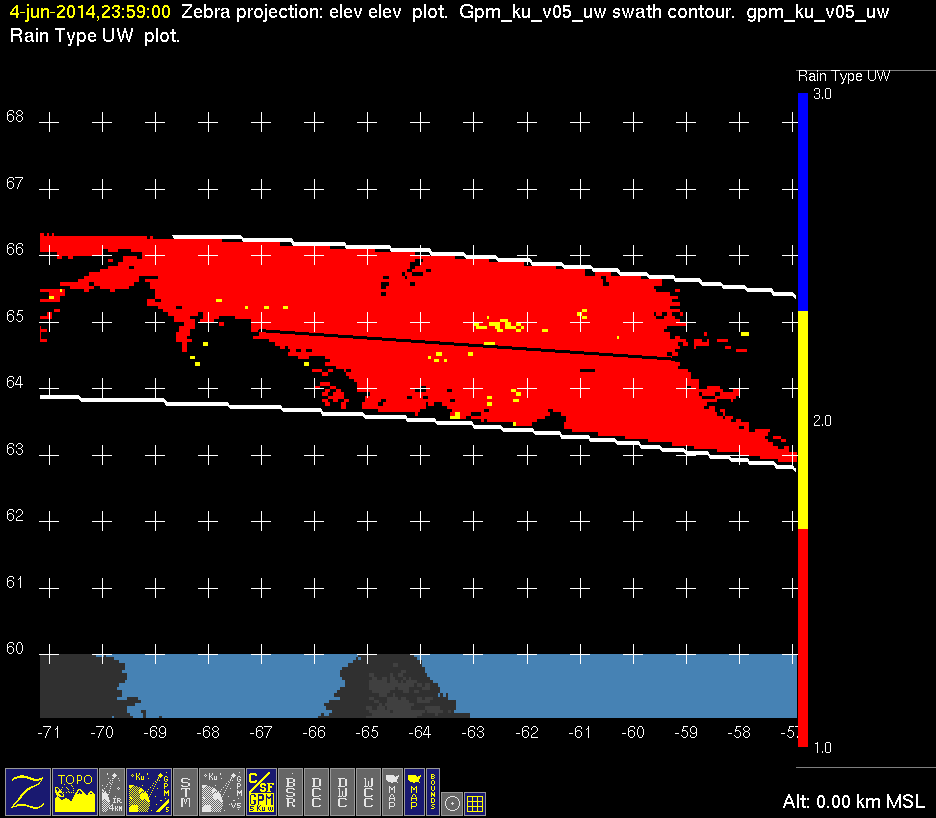Click the red segment of the color bar
Image resolution: width=936 pixels, height=818 pixels.
pyautogui.click(x=803, y=638)
